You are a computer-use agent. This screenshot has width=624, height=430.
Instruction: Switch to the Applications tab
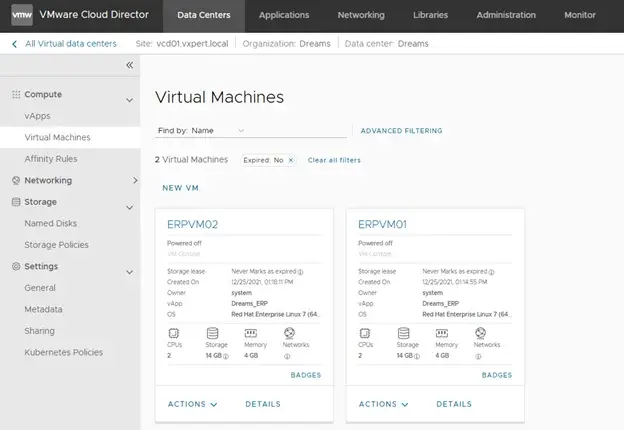pos(284,15)
